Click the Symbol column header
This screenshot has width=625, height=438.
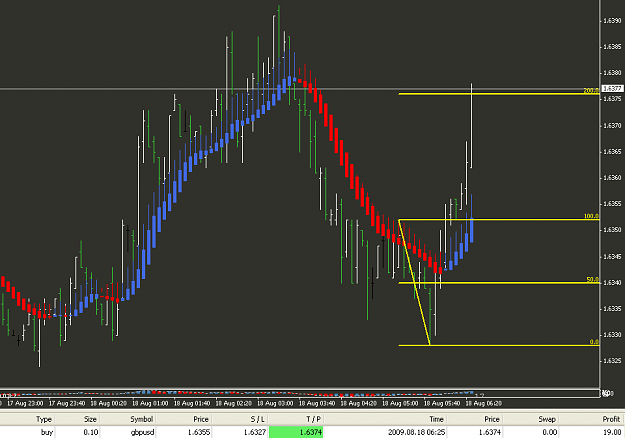click(x=142, y=419)
